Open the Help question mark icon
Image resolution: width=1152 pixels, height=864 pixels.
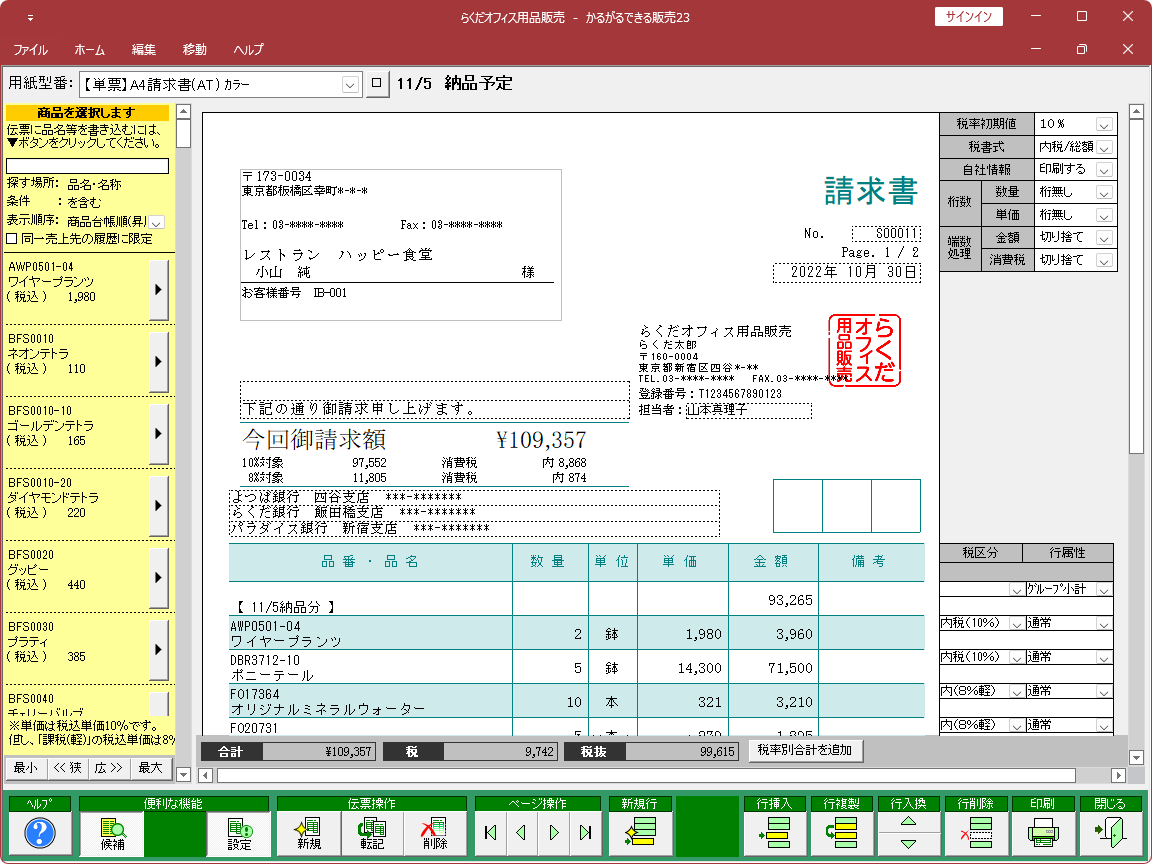pyautogui.click(x=40, y=833)
